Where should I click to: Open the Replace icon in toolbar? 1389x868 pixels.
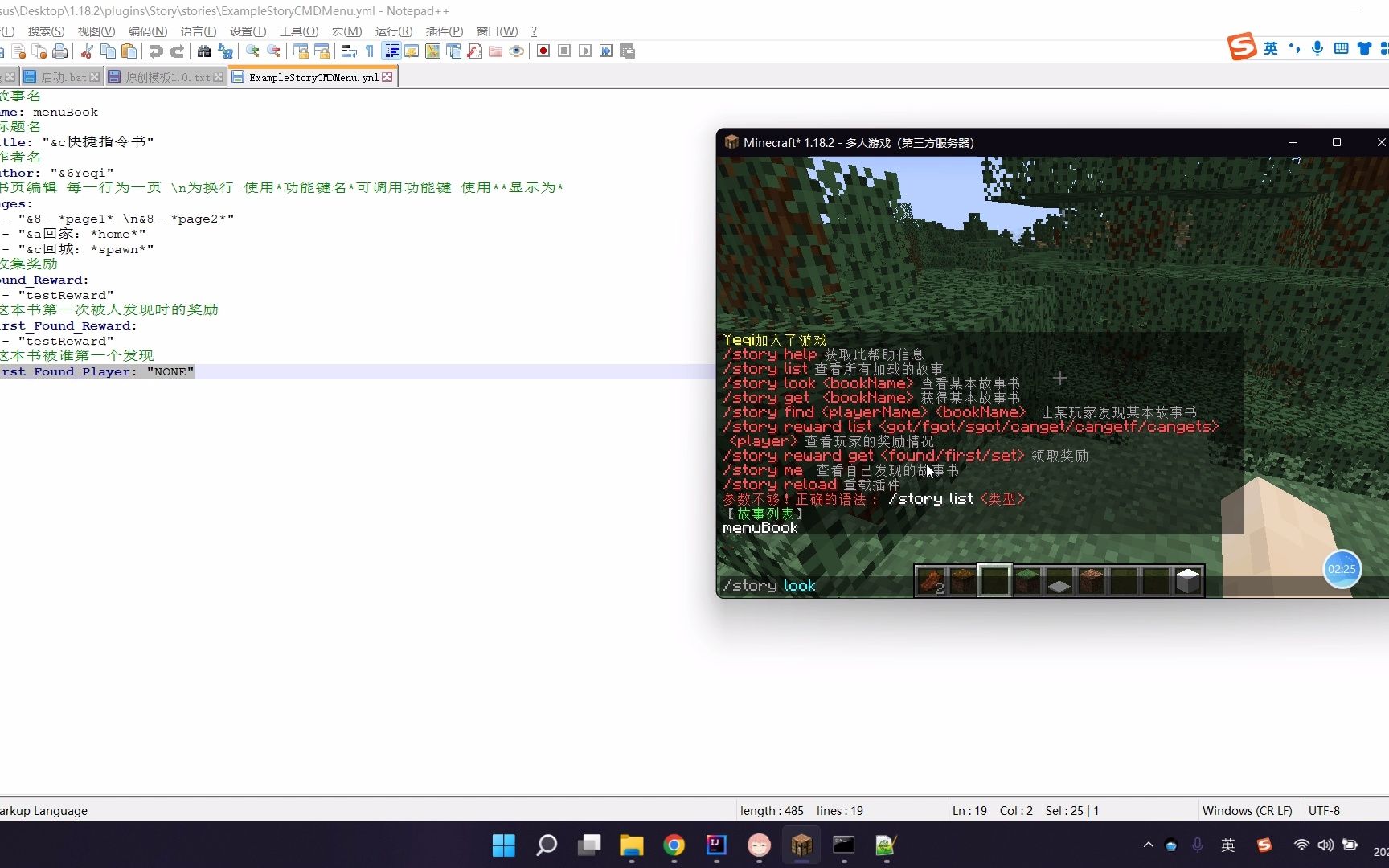[x=225, y=51]
